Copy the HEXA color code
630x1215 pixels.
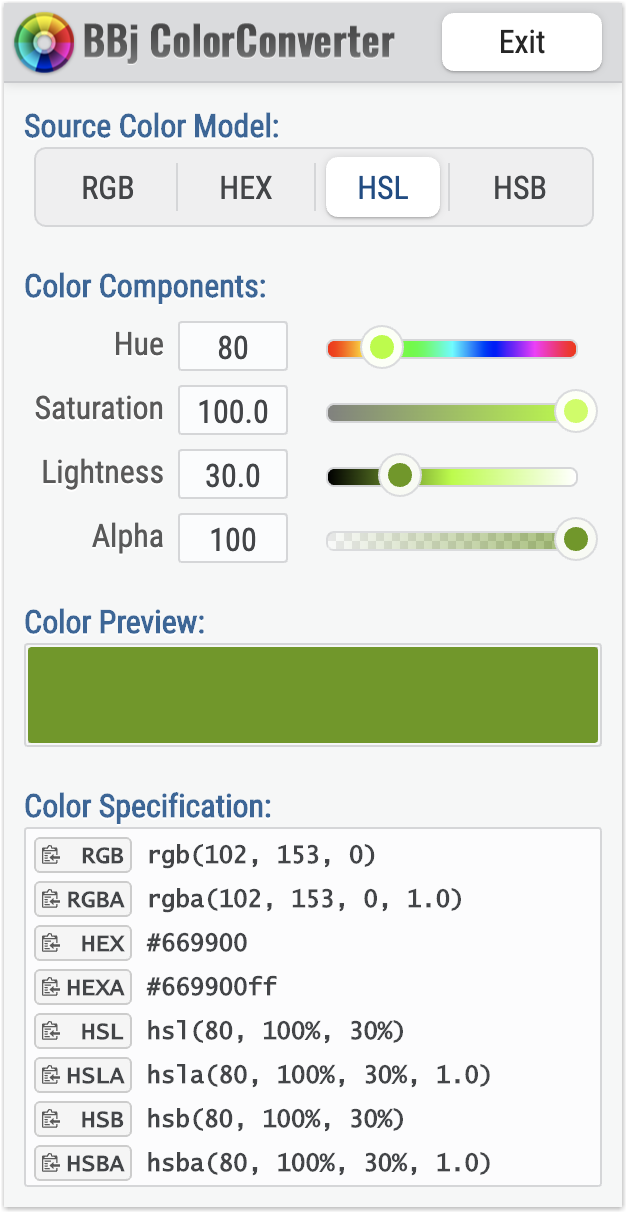[84, 987]
